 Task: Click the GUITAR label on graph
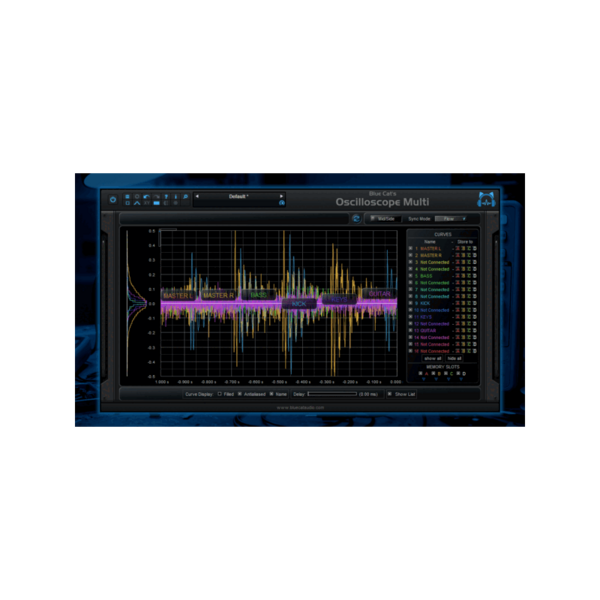pos(380,294)
